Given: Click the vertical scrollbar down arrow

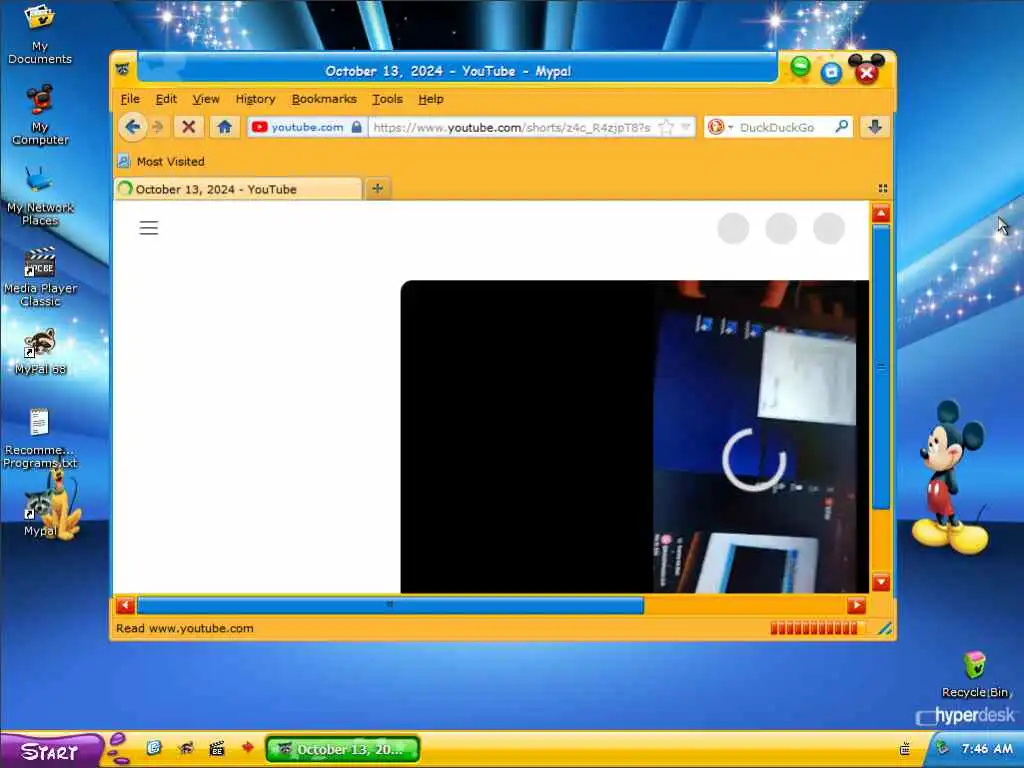Looking at the screenshot, I should [x=881, y=582].
